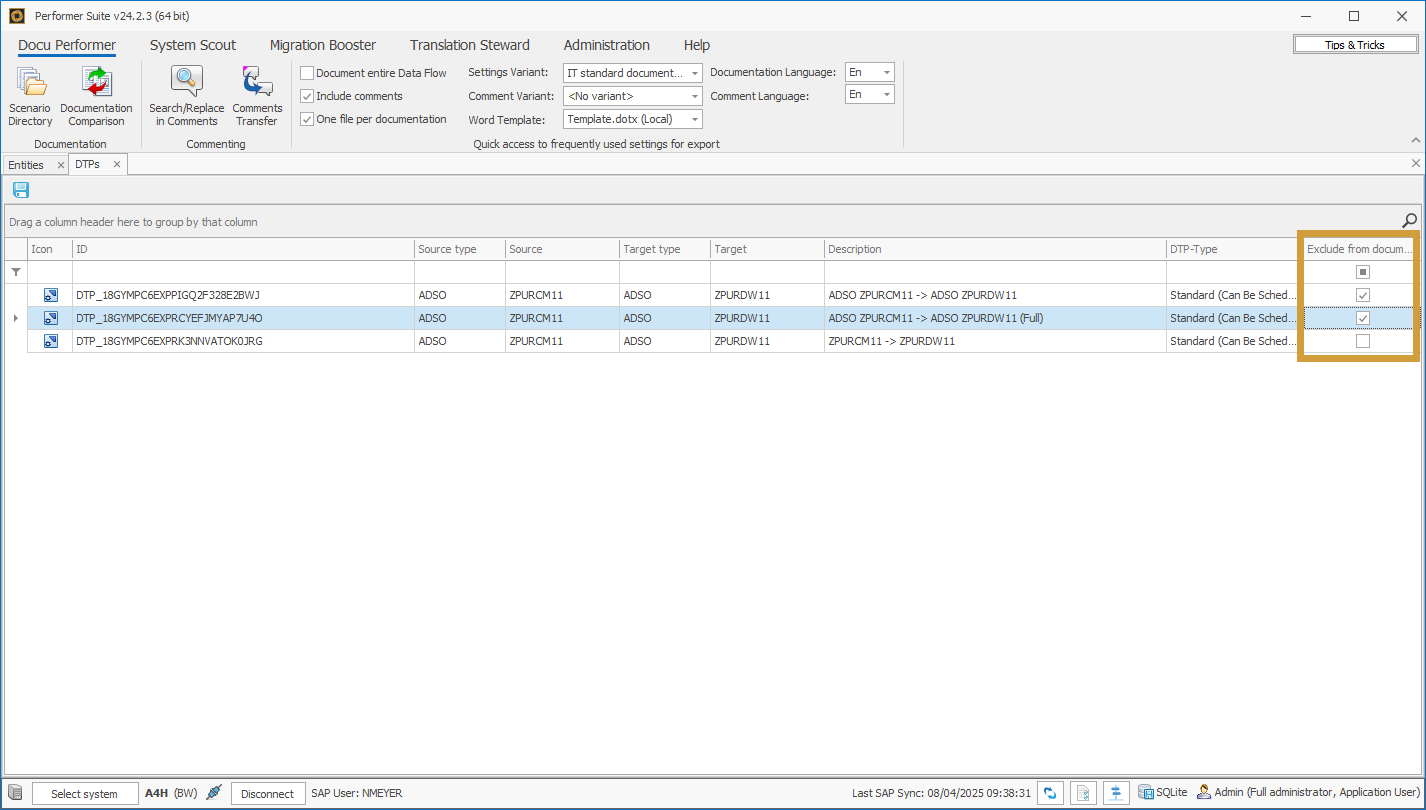Toggle the Include comments checkbox
The width and height of the screenshot is (1426, 810).
[x=308, y=96]
